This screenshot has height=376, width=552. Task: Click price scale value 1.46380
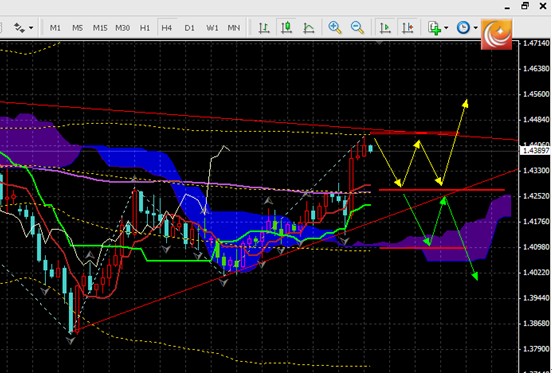pyautogui.click(x=536, y=69)
